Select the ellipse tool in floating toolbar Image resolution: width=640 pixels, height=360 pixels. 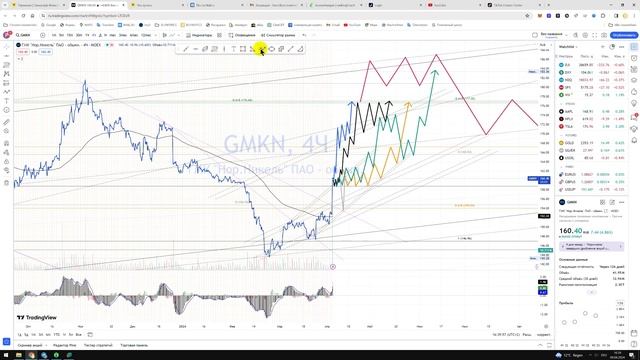[271, 49]
